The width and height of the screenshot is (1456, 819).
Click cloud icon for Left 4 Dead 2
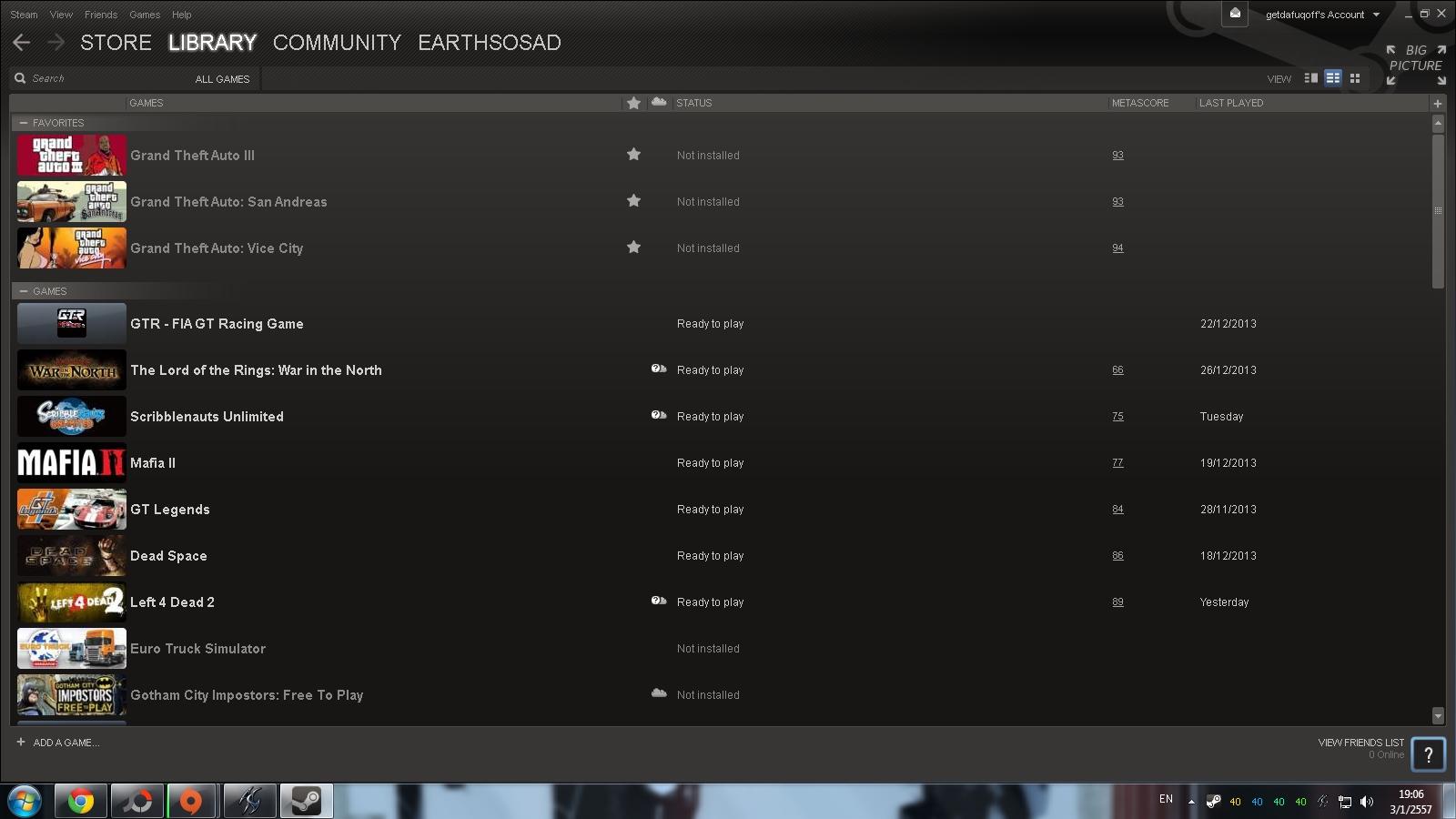[659, 602]
